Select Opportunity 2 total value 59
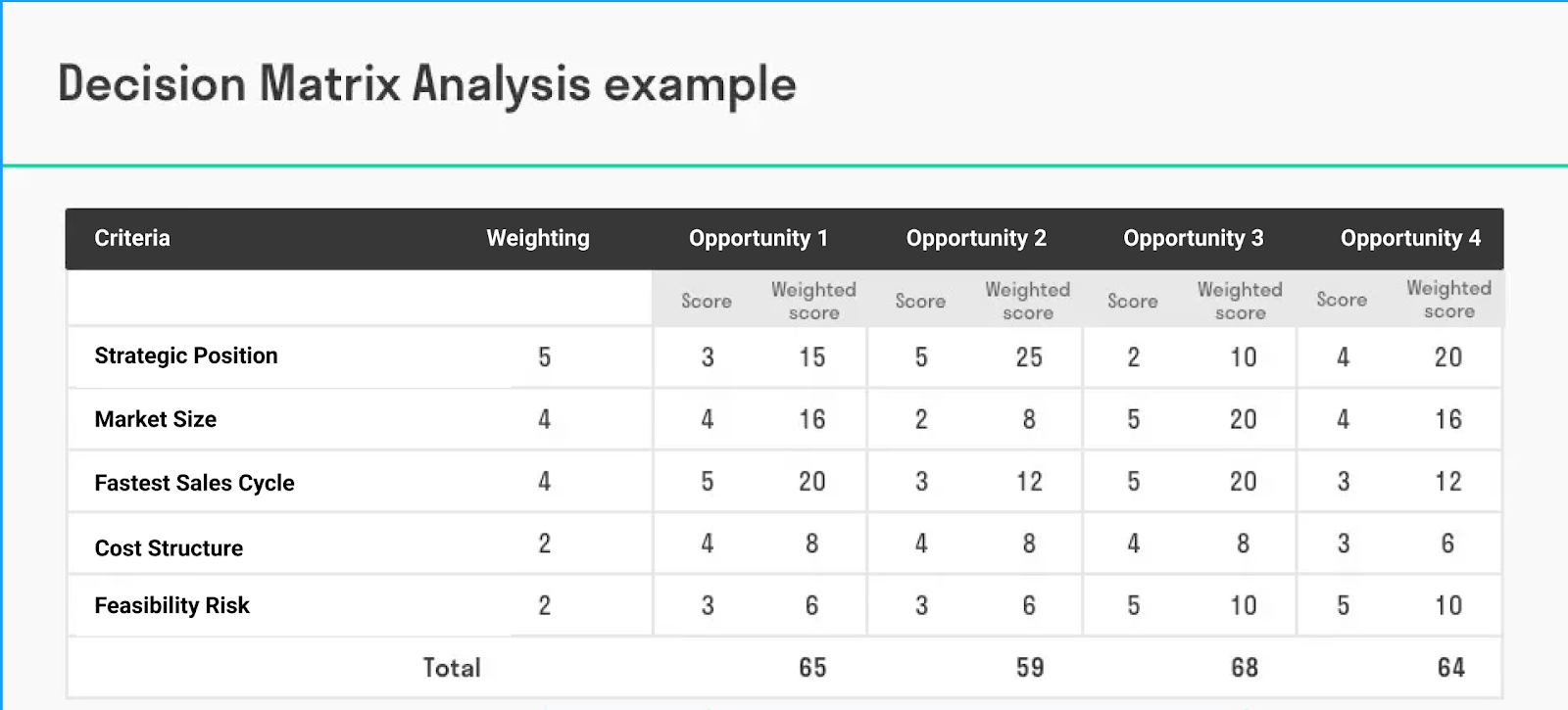The height and width of the screenshot is (710, 1568). 1030,668
